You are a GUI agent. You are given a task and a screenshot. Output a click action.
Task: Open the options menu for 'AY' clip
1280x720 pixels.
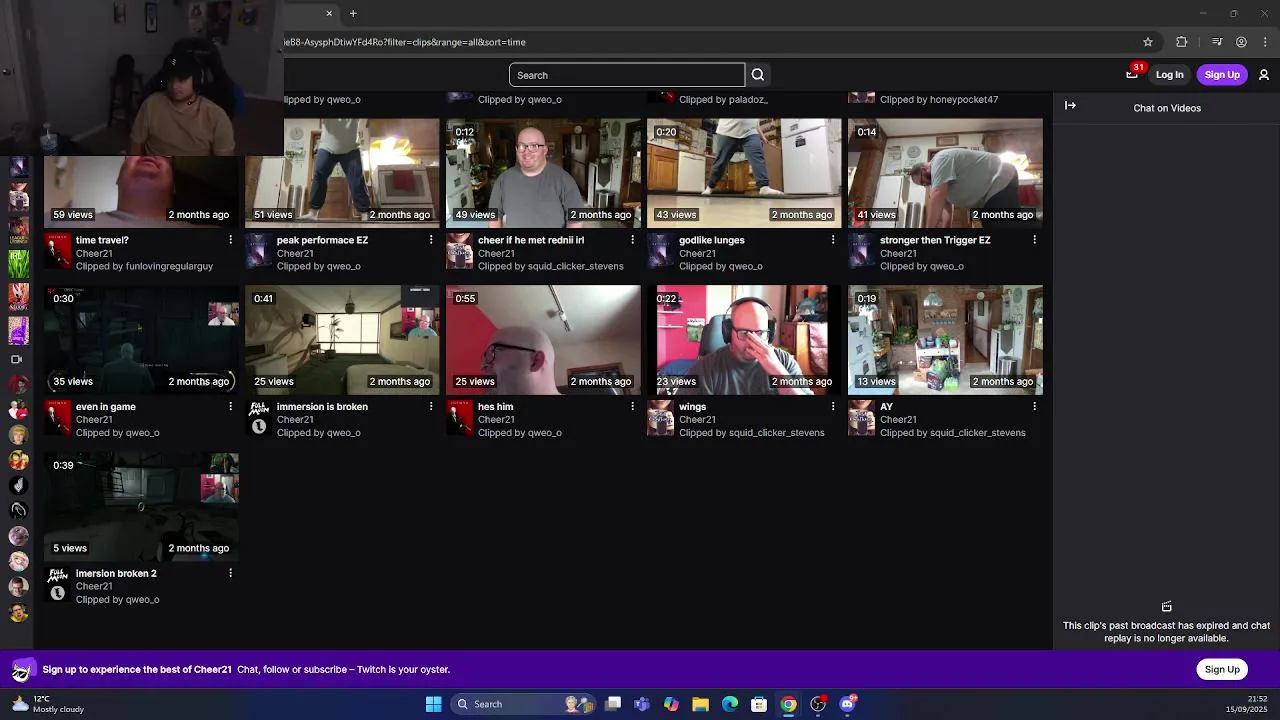[1034, 406]
